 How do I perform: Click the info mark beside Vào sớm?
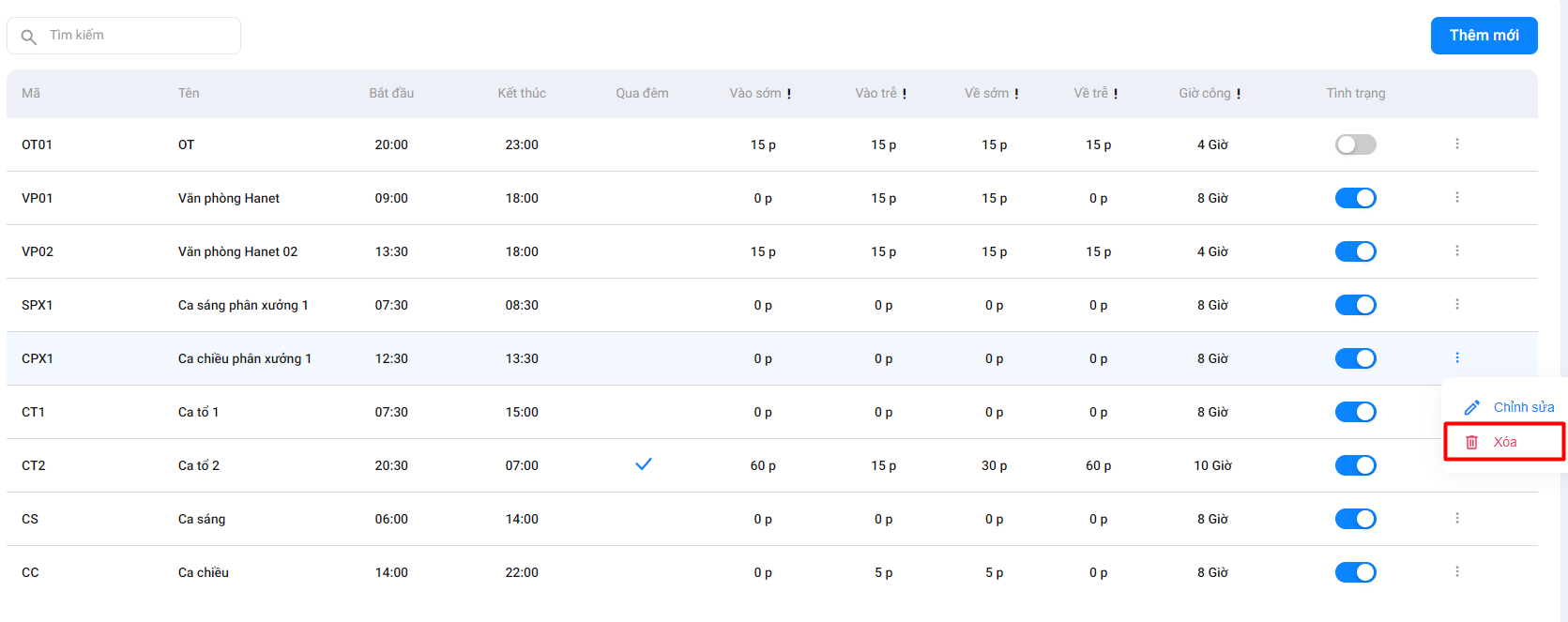(789, 94)
